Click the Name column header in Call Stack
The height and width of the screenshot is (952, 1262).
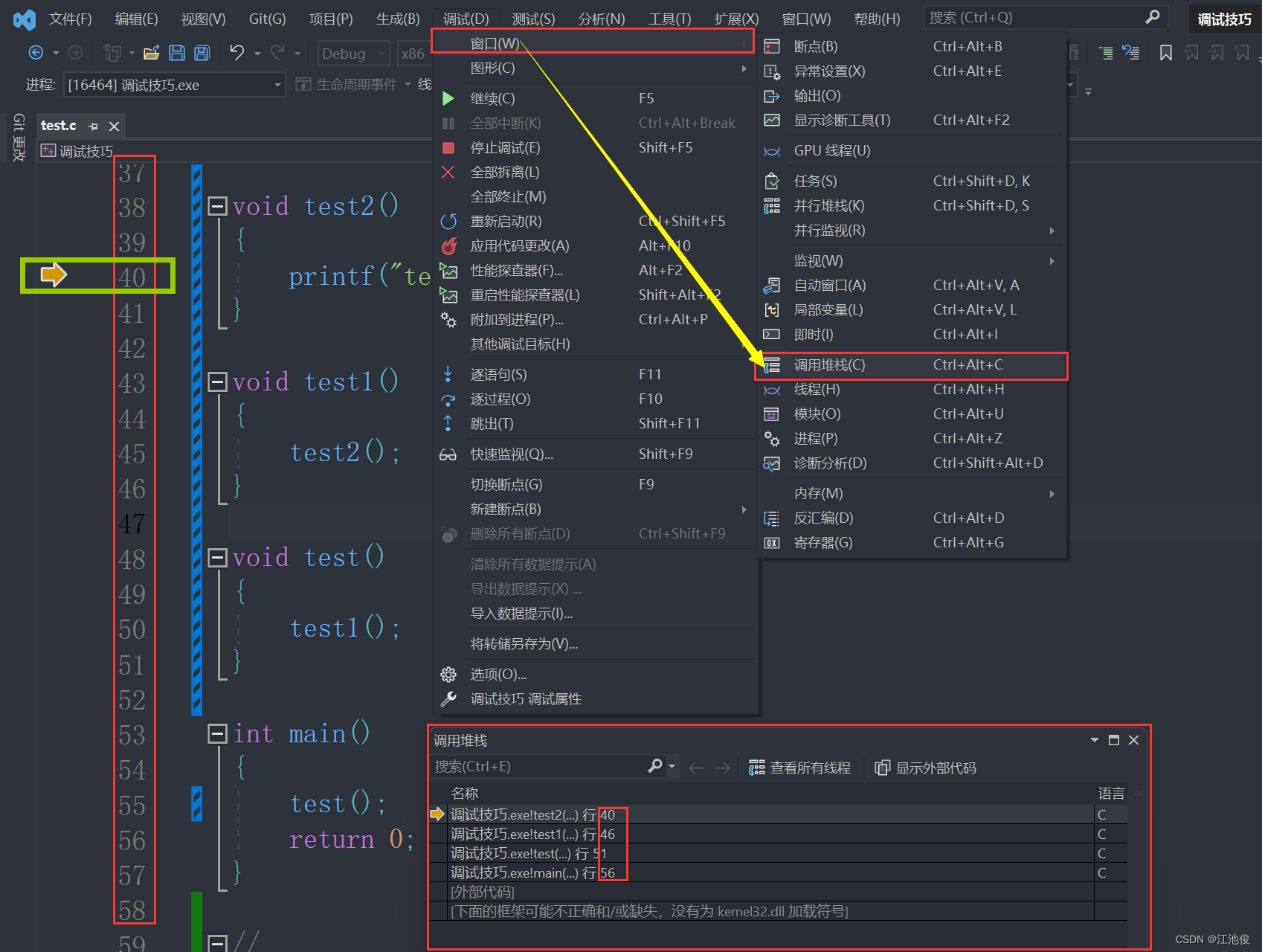click(x=465, y=794)
